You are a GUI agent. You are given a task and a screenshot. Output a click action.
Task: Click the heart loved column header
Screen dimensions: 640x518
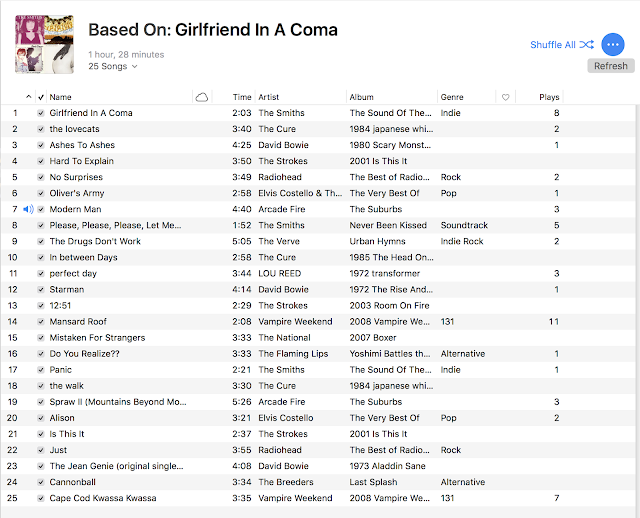pyautogui.click(x=505, y=97)
